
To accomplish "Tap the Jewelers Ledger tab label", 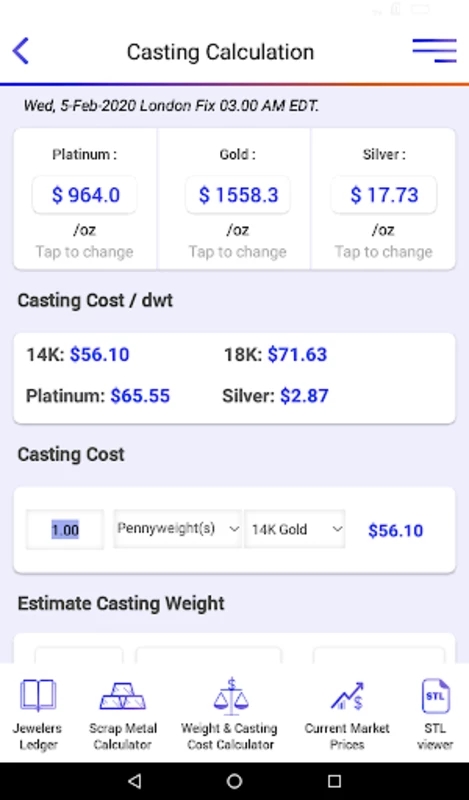I will point(37,736).
